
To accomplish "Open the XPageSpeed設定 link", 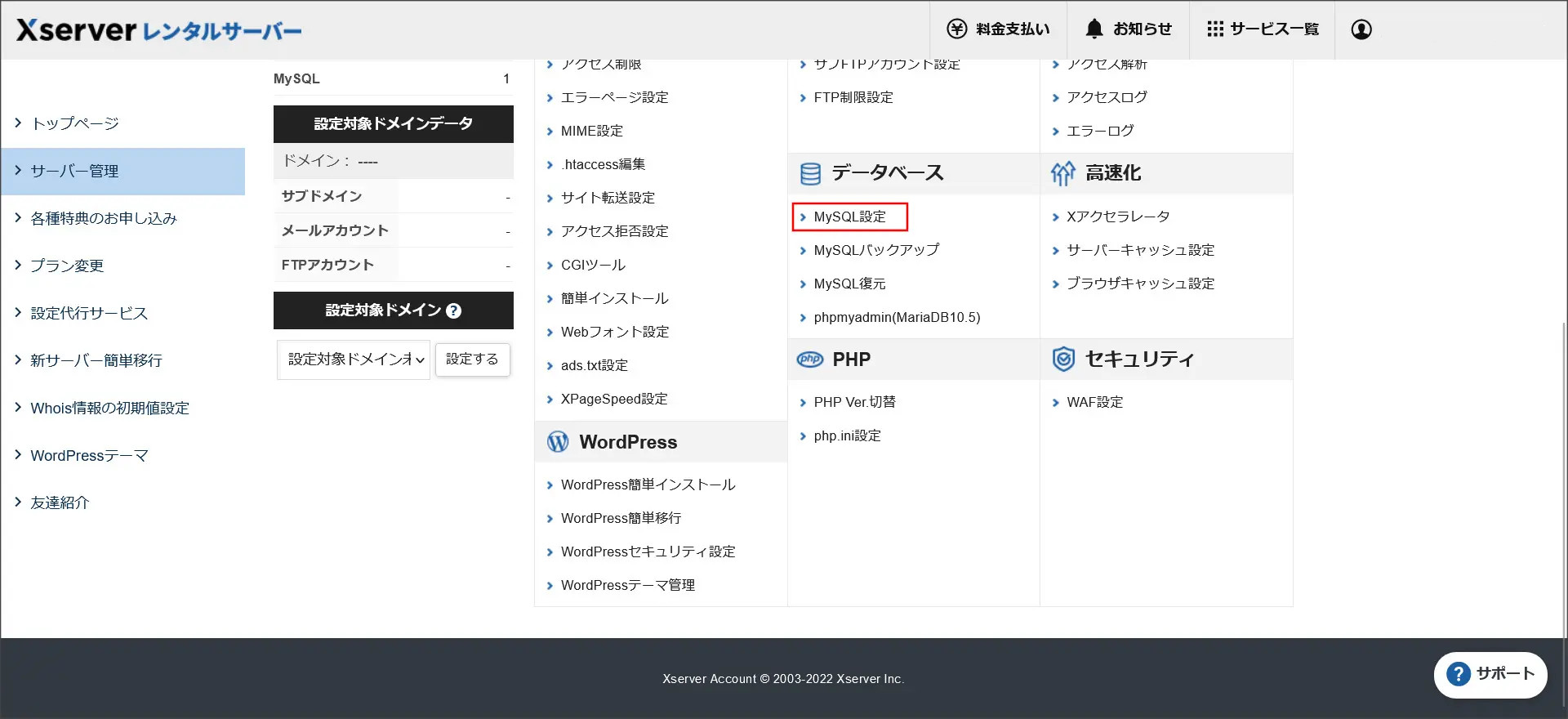I will click(x=614, y=399).
